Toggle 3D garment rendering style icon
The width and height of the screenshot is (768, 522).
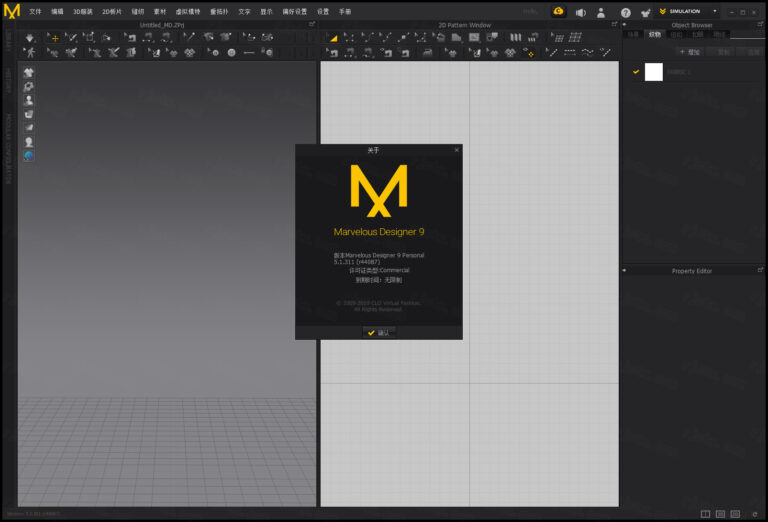[29, 87]
